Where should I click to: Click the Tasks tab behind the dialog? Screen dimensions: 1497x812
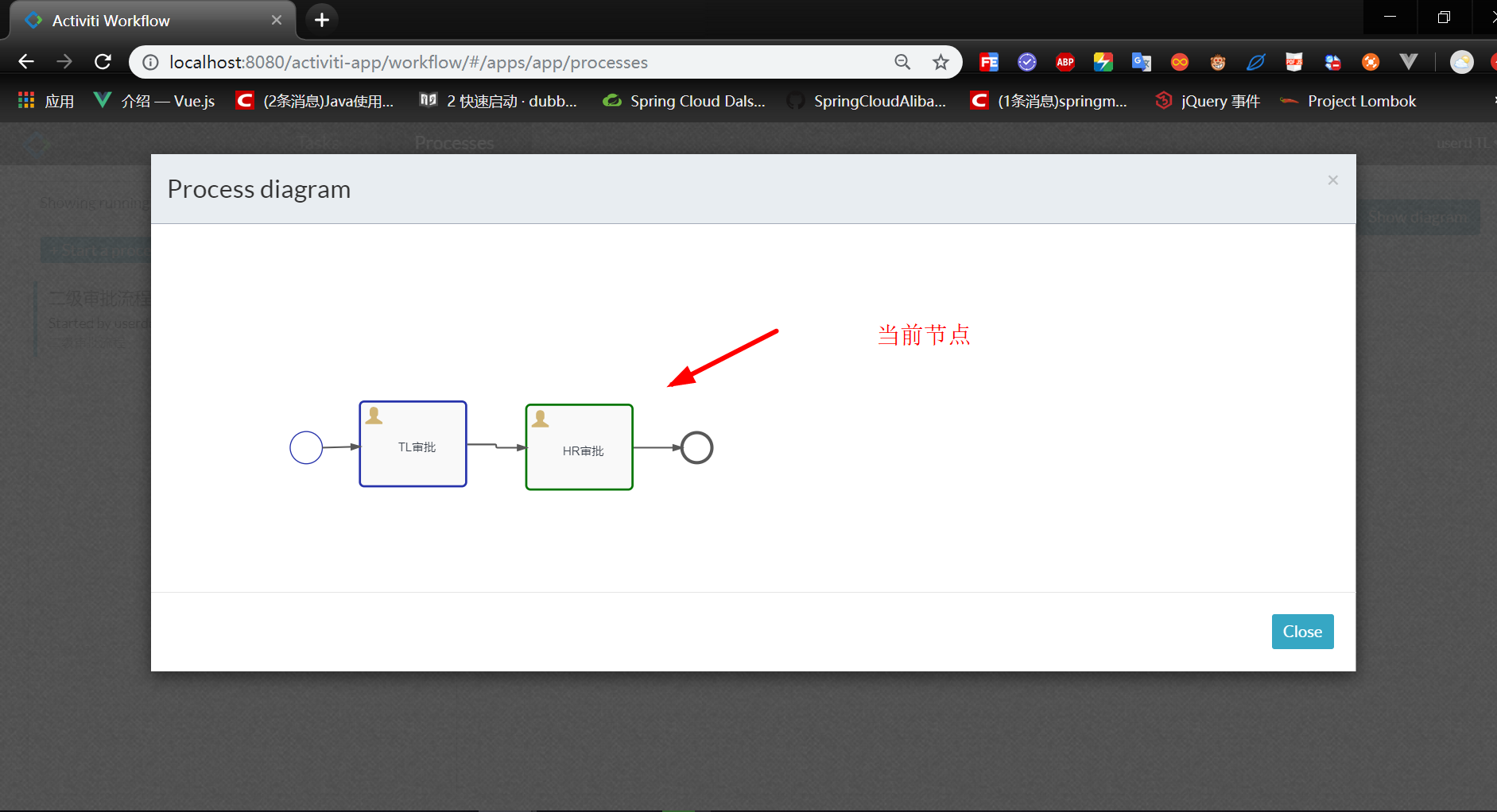[319, 143]
